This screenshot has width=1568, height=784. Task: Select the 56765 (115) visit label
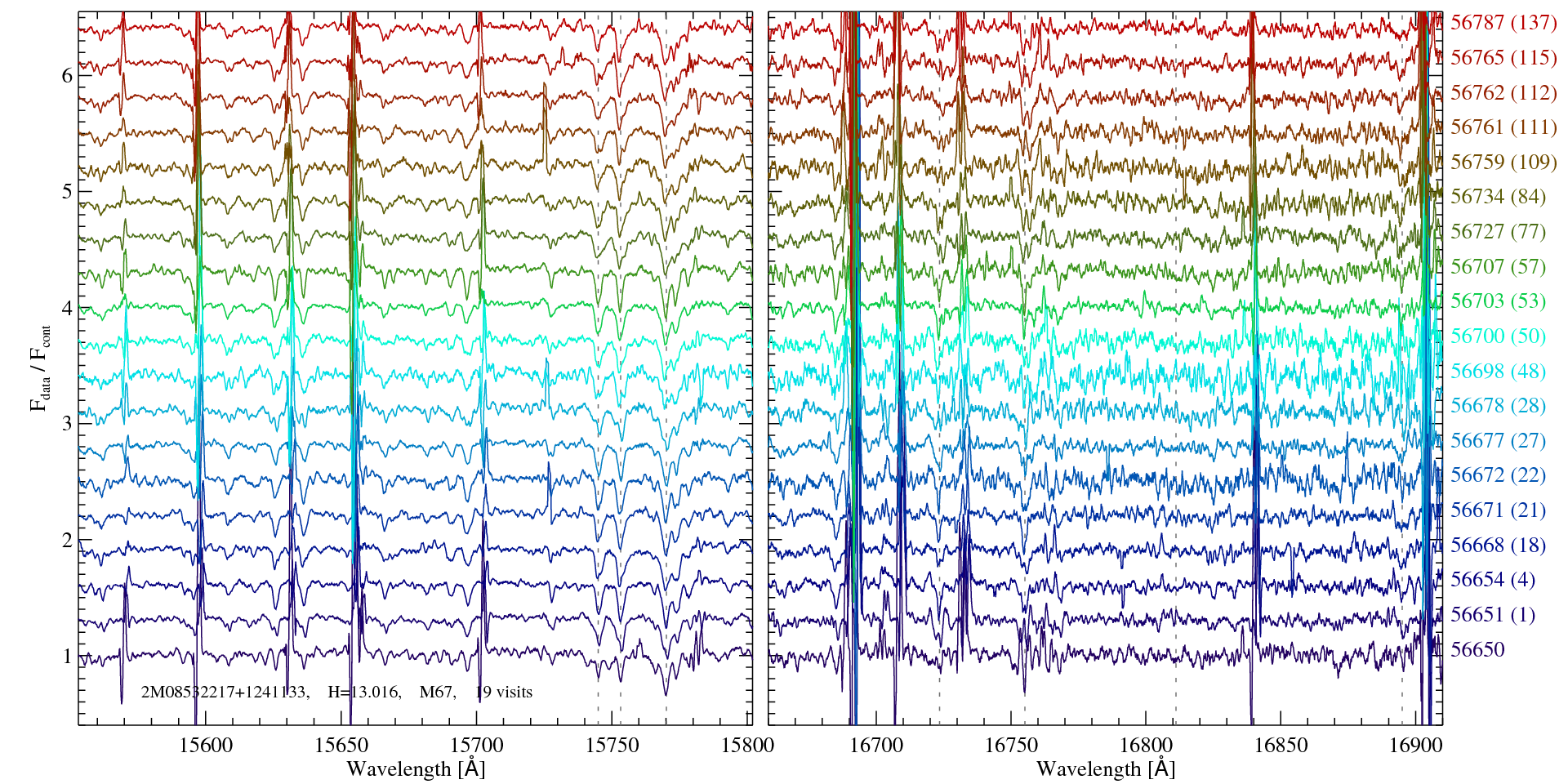[1503, 58]
